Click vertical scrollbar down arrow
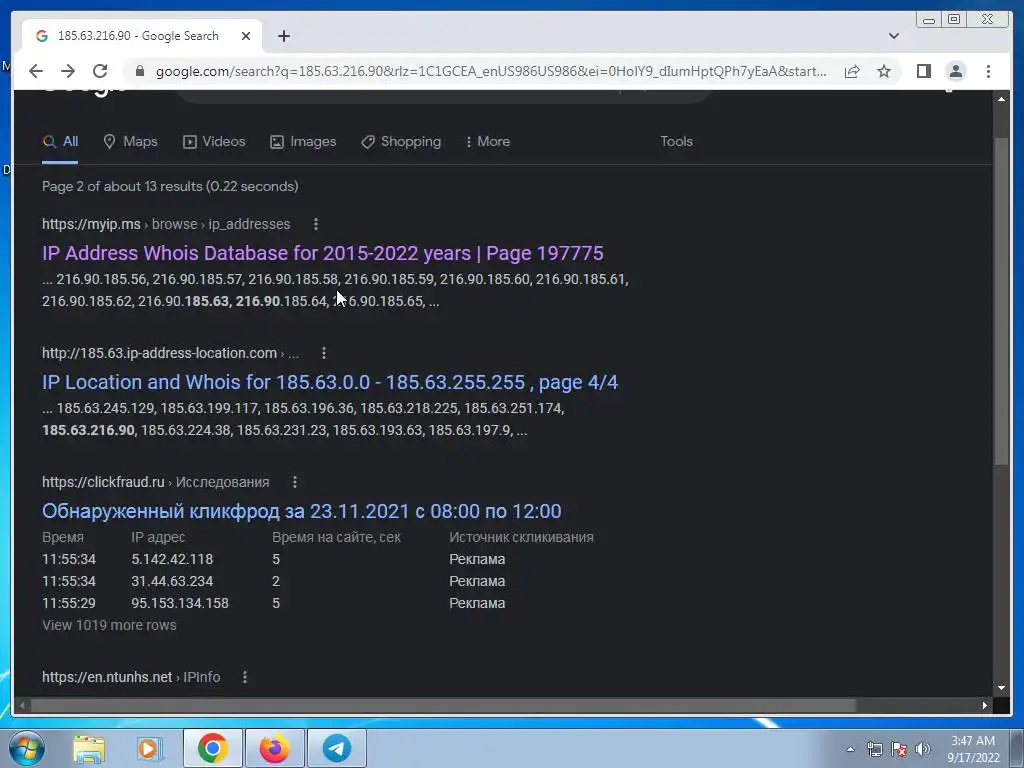 (1001, 688)
